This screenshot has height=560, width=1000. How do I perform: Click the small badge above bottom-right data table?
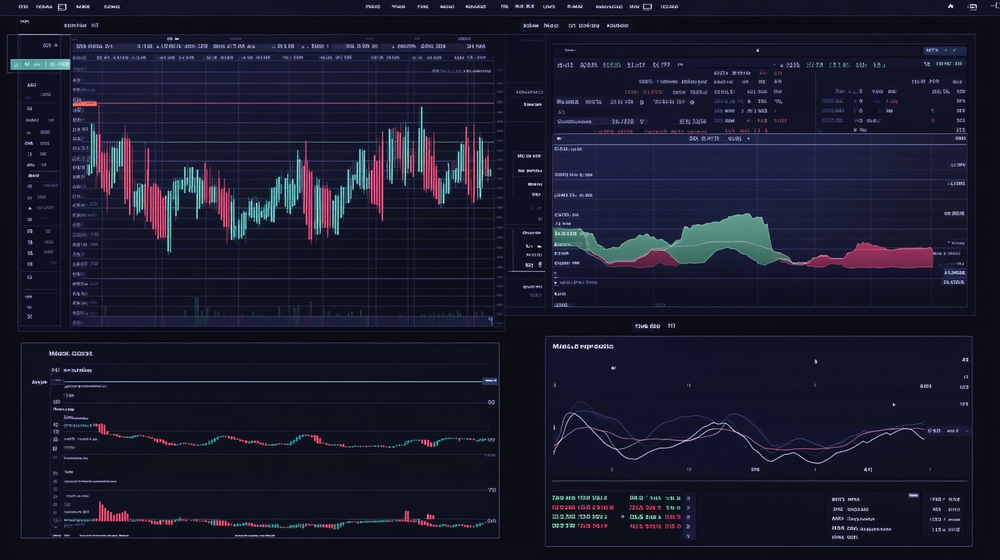point(912,495)
